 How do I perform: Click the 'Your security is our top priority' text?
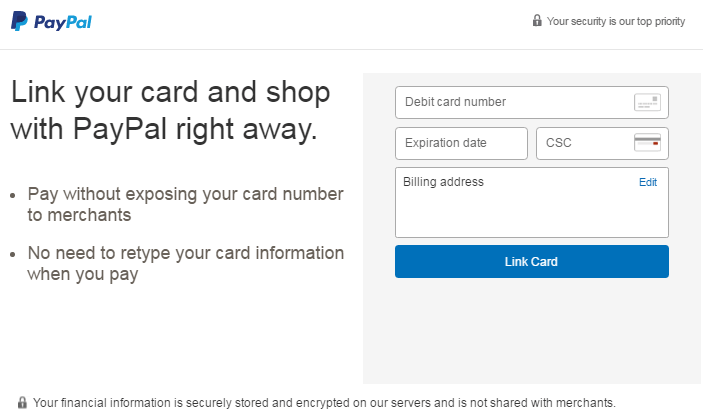tap(616, 21)
